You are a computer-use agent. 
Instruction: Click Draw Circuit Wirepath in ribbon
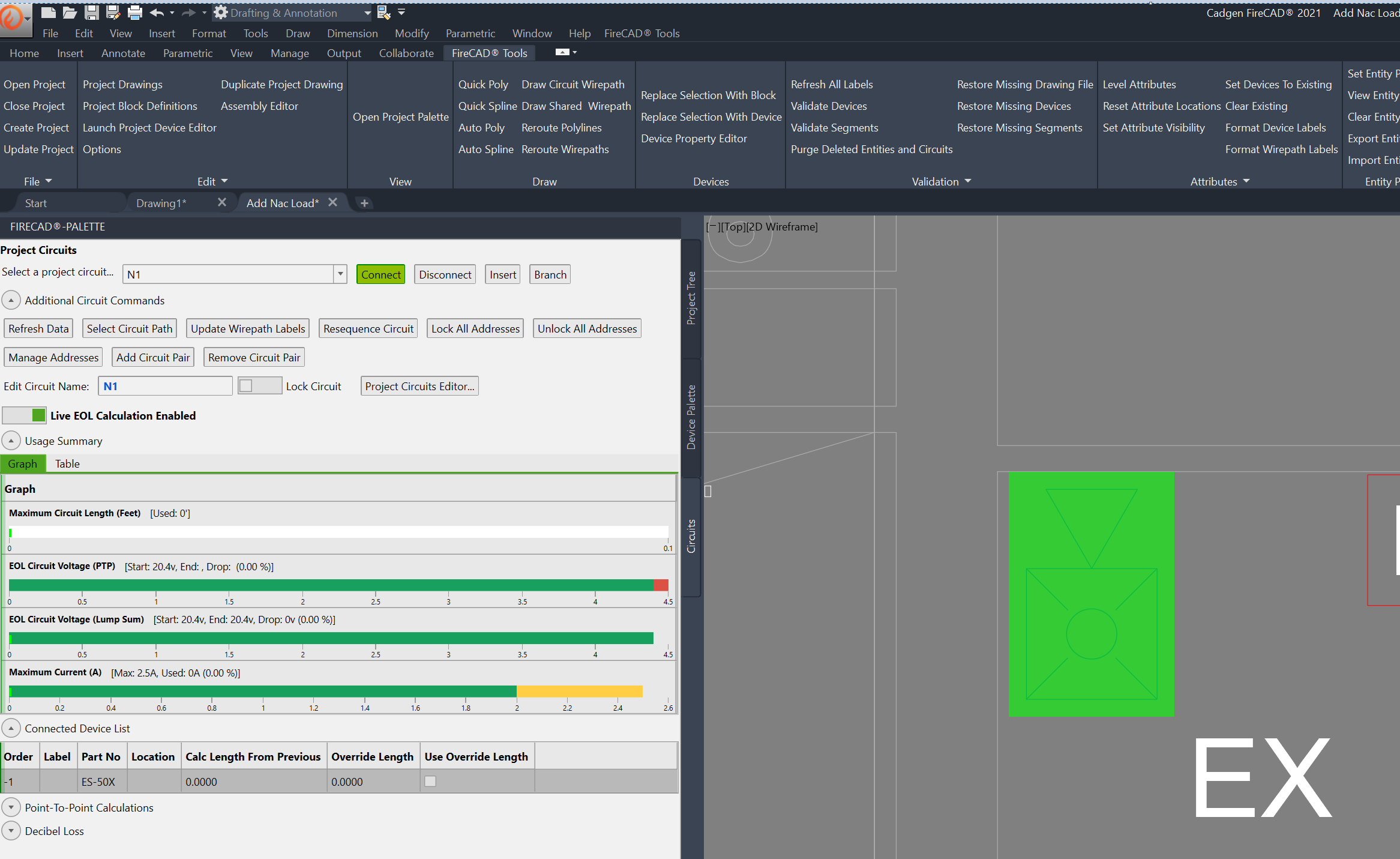click(573, 84)
